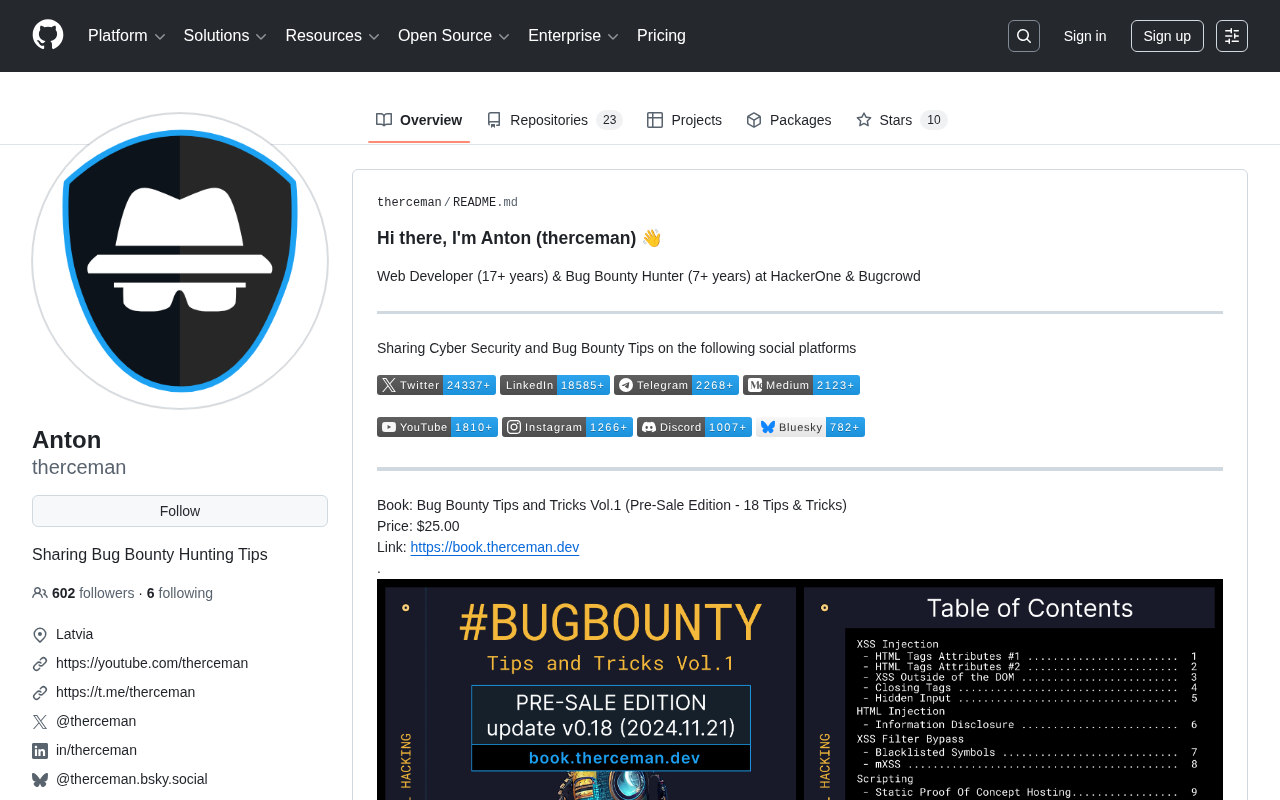The image size is (1280, 800).
Task: Expand the Platform menu
Action: click(127, 36)
